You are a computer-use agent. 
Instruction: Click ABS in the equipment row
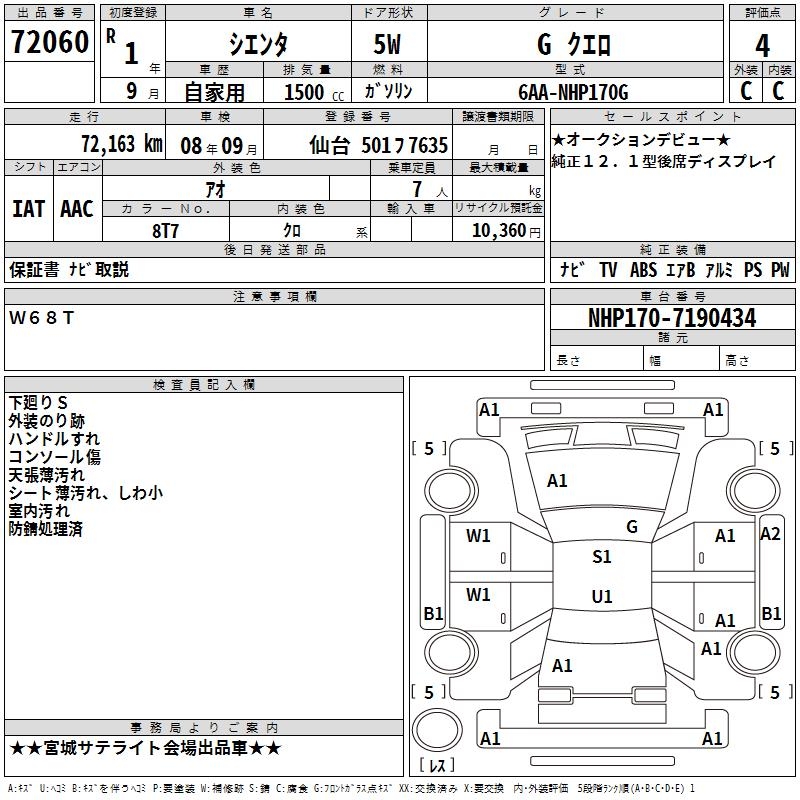[643, 270]
